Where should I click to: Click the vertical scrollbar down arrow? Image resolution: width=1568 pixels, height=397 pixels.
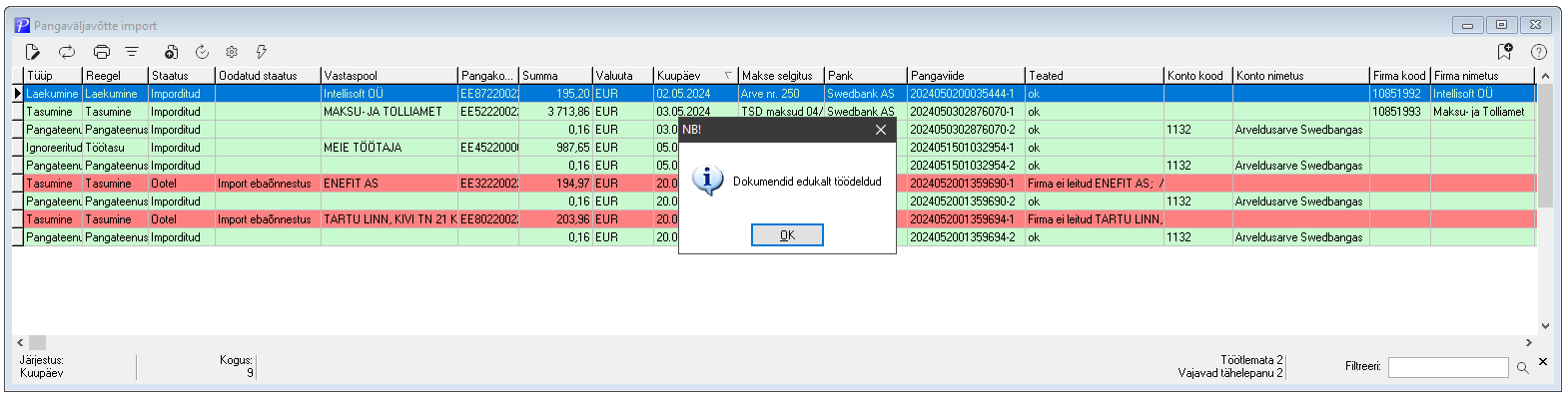pos(1545,325)
